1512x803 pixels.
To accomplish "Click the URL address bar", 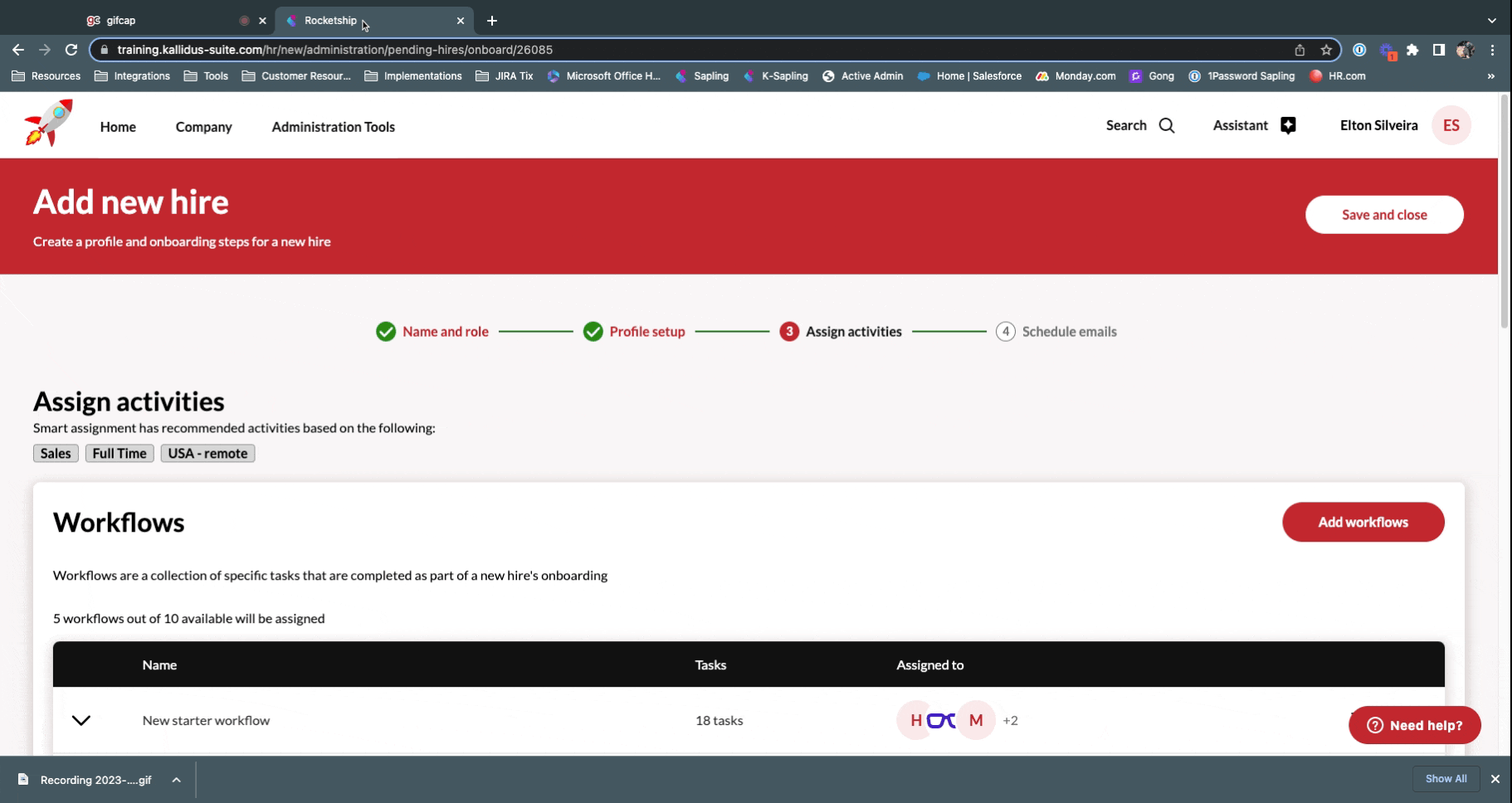I will pos(664,50).
